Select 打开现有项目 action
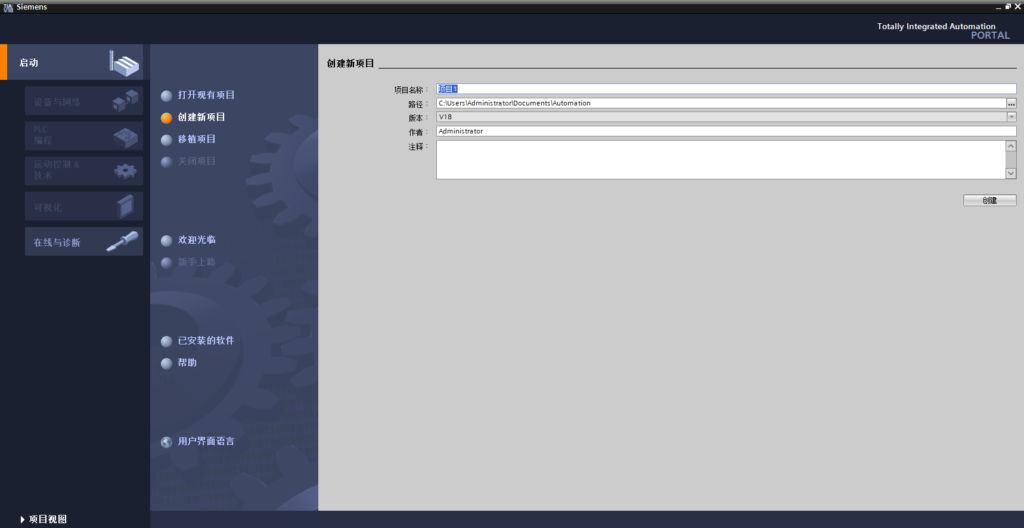The height and width of the screenshot is (528, 1024). pyautogui.click(x=198, y=95)
